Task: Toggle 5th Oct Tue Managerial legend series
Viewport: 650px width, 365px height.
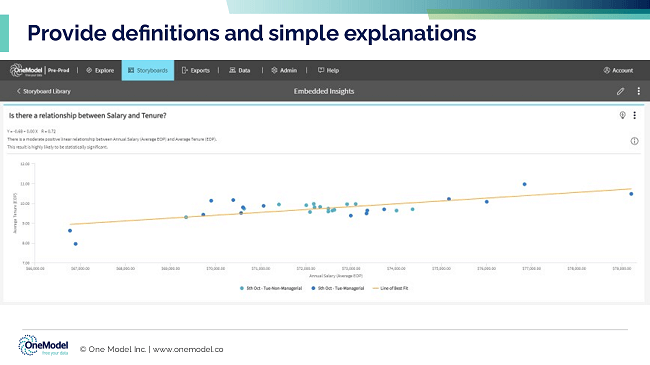Action: point(337,288)
